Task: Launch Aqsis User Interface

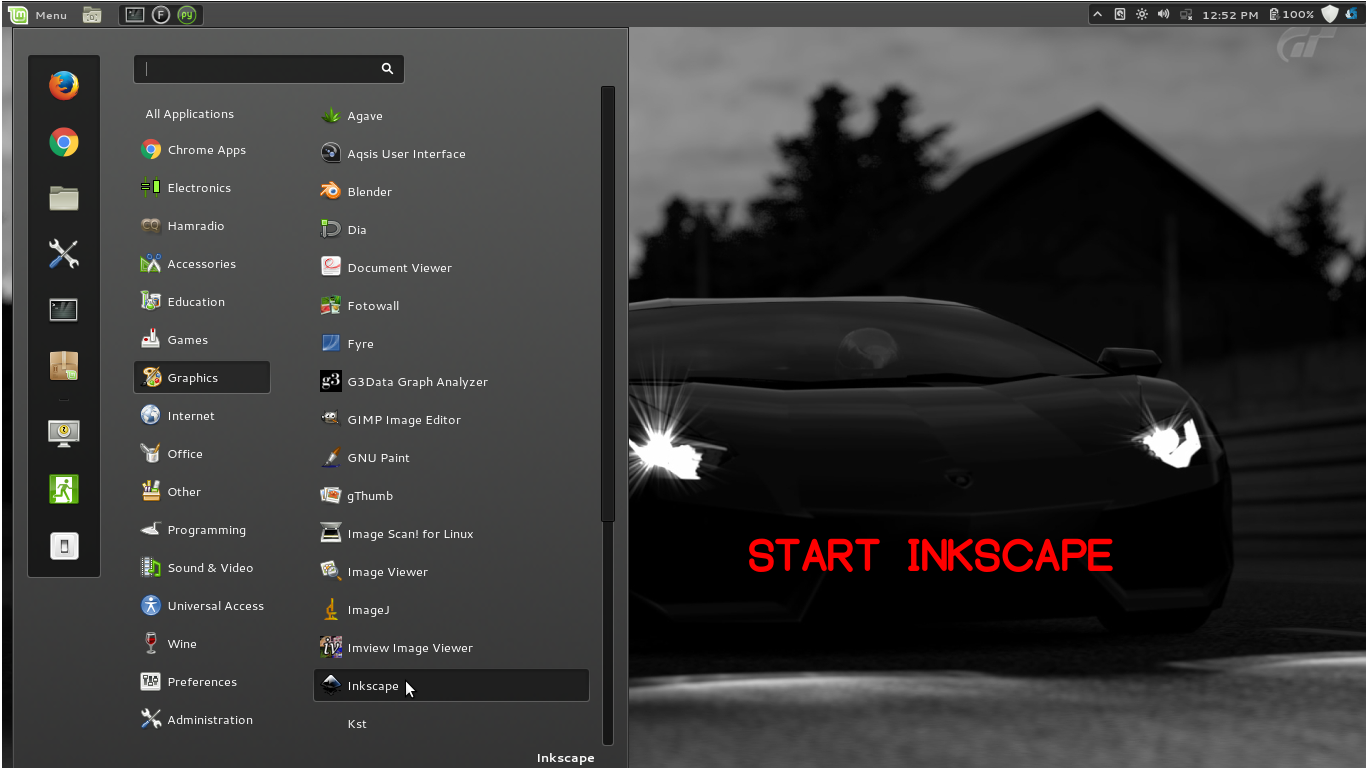Action: [x=451, y=154]
